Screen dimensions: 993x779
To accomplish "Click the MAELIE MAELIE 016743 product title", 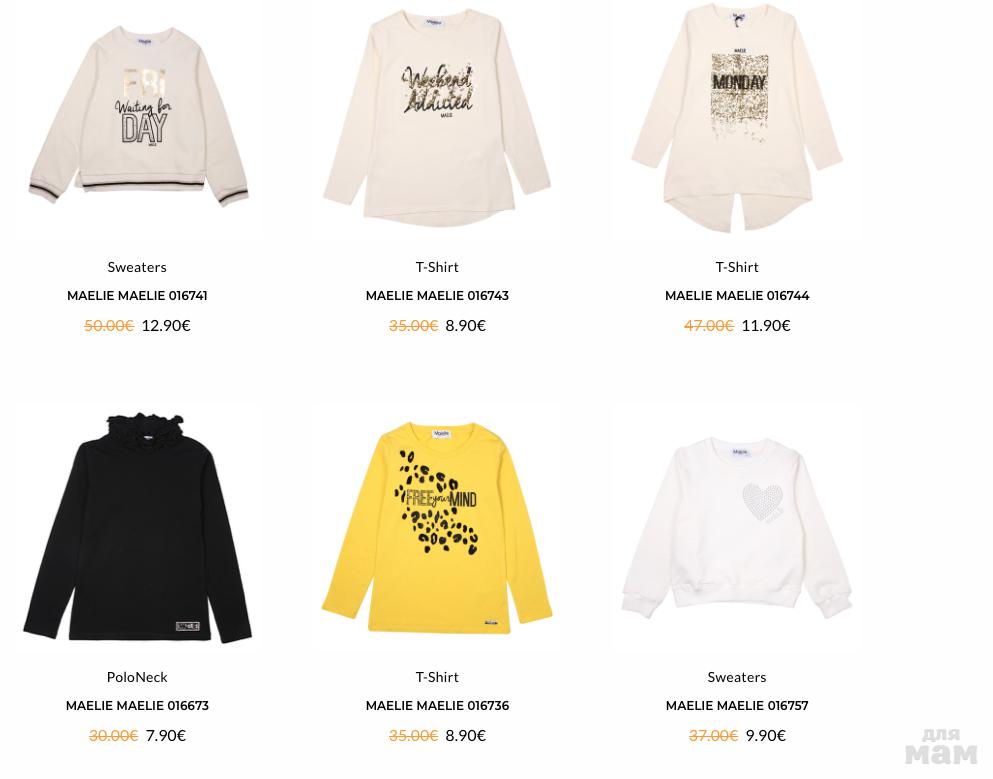I will coord(437,296).
